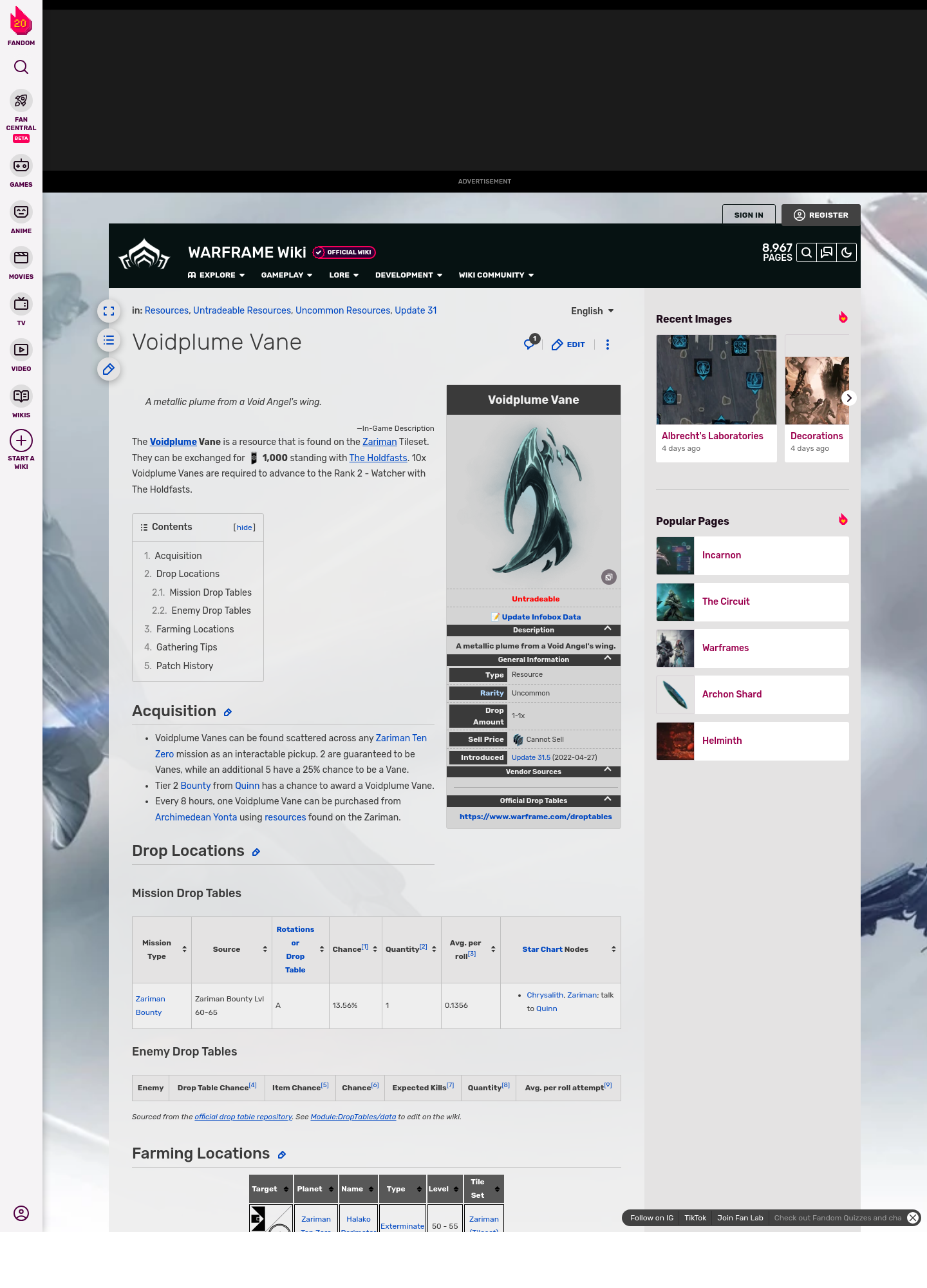The height and width of the screenshot is (1288, 927).
Task: Open the Archimedean Yonta link
Action: [x=196, y=817]
